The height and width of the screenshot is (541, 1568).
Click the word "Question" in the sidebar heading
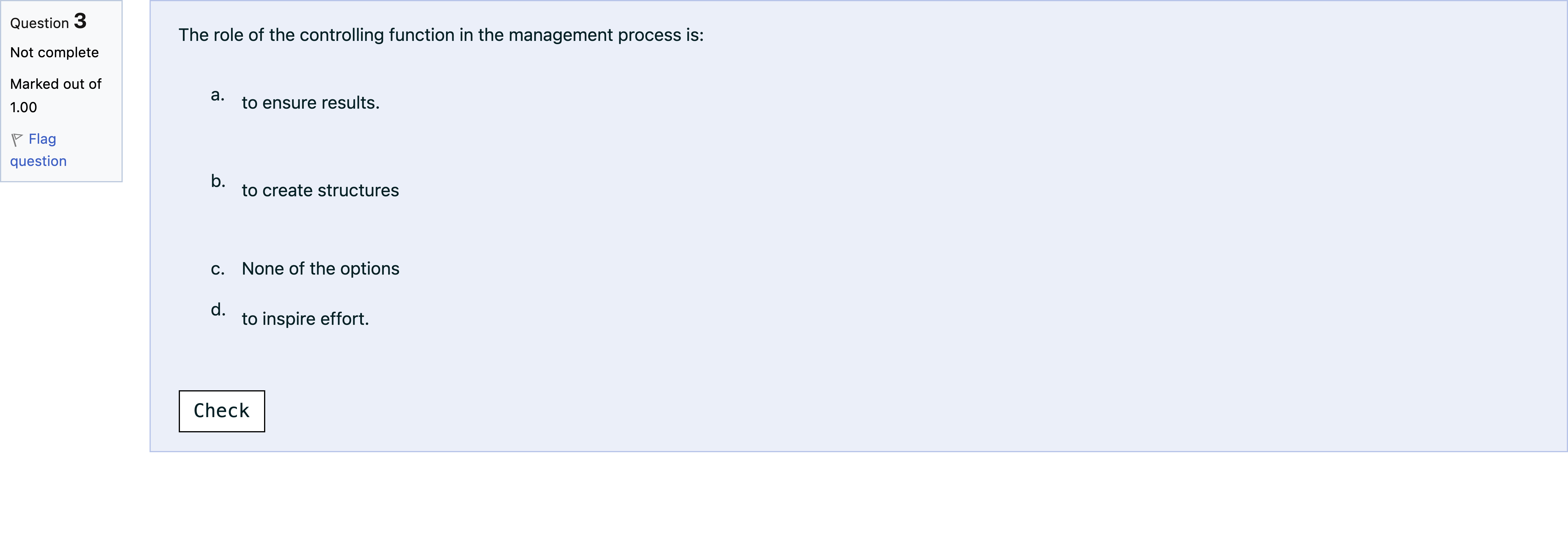pos(39,23)
